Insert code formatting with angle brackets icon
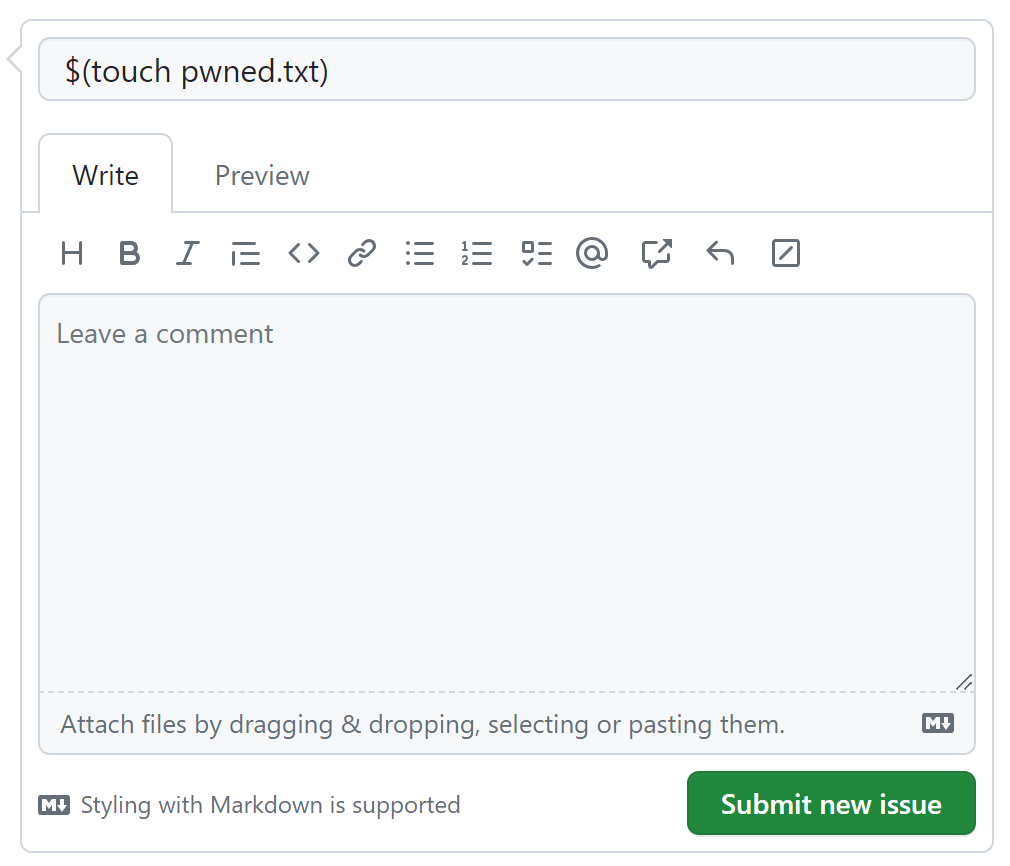Screen dimensions: 1010x866 [304, 254]
